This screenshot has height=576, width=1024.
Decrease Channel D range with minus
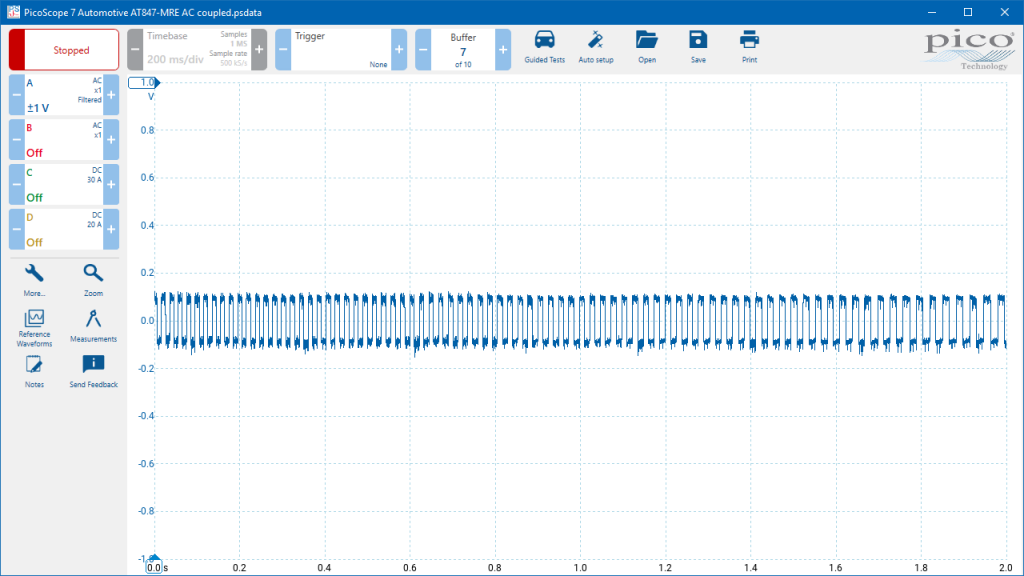tap(17, 229)
